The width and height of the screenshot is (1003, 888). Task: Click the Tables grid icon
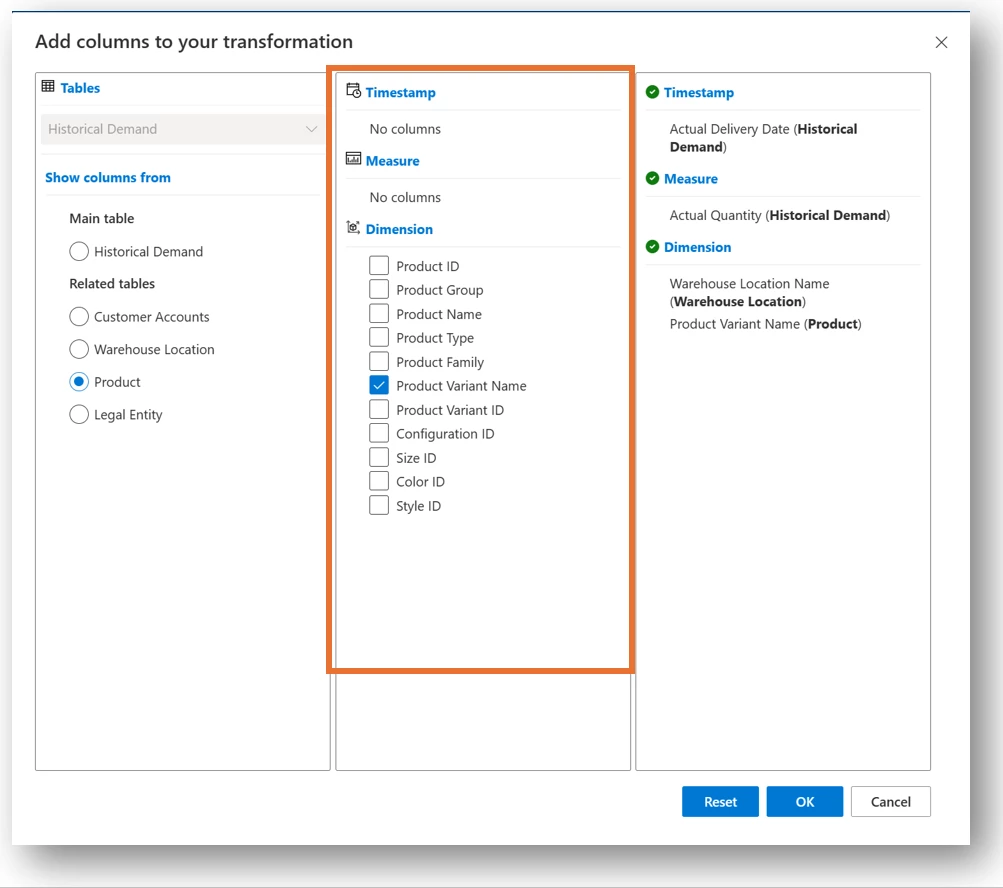48,87
